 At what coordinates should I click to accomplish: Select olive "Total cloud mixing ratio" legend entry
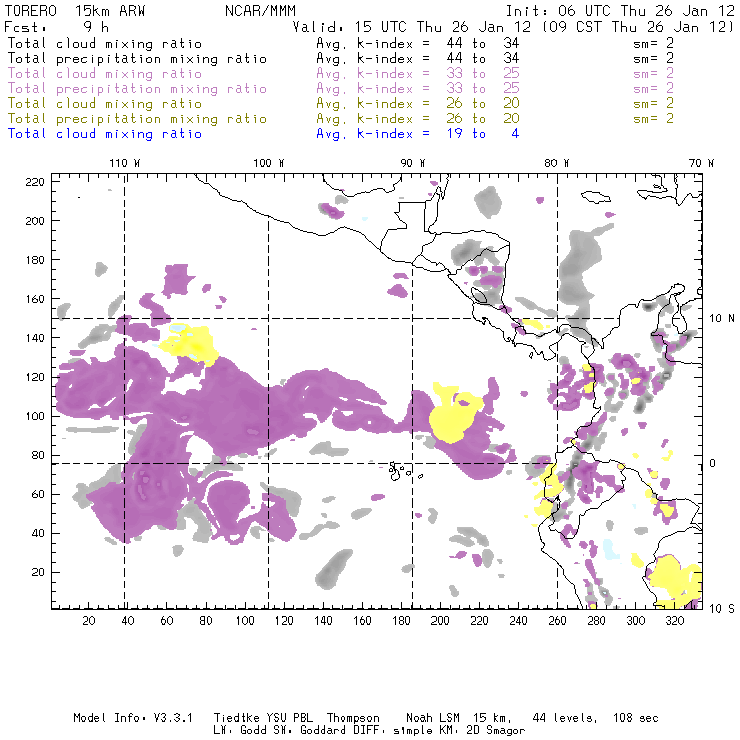click(105, 104)
